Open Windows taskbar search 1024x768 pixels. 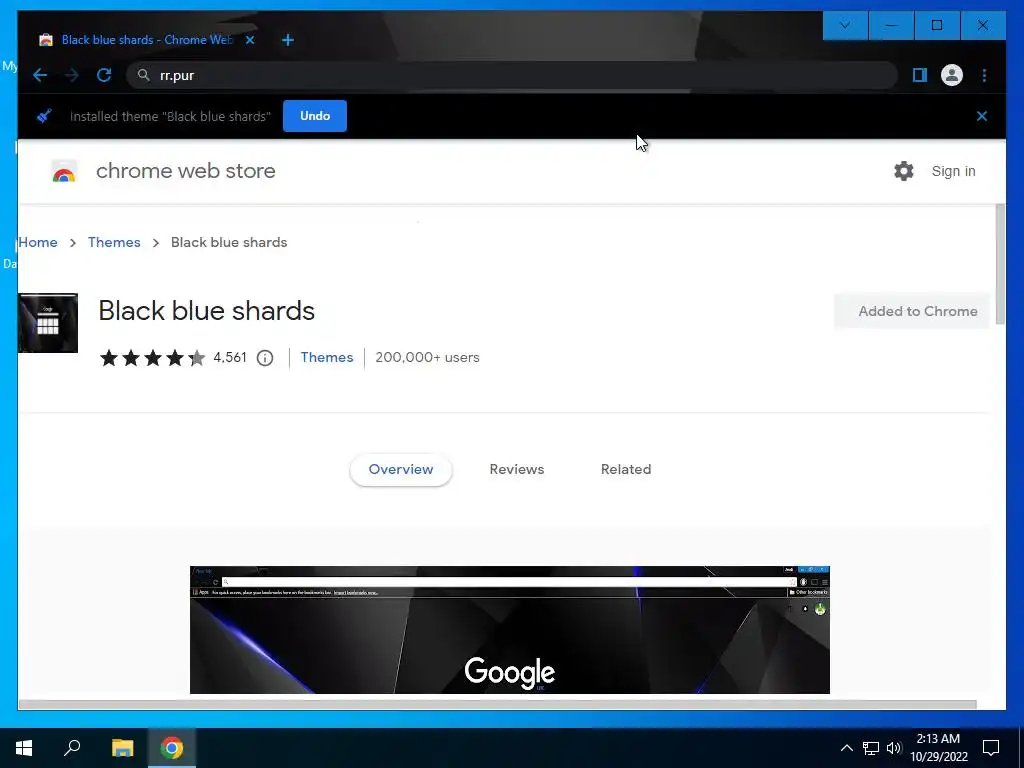72,748
